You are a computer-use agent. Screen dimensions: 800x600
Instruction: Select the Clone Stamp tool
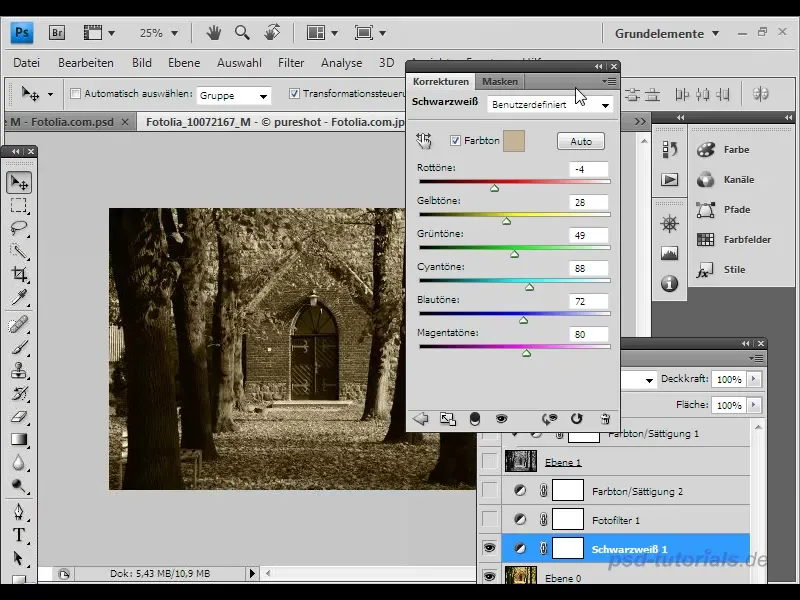(x=19, y=370)
